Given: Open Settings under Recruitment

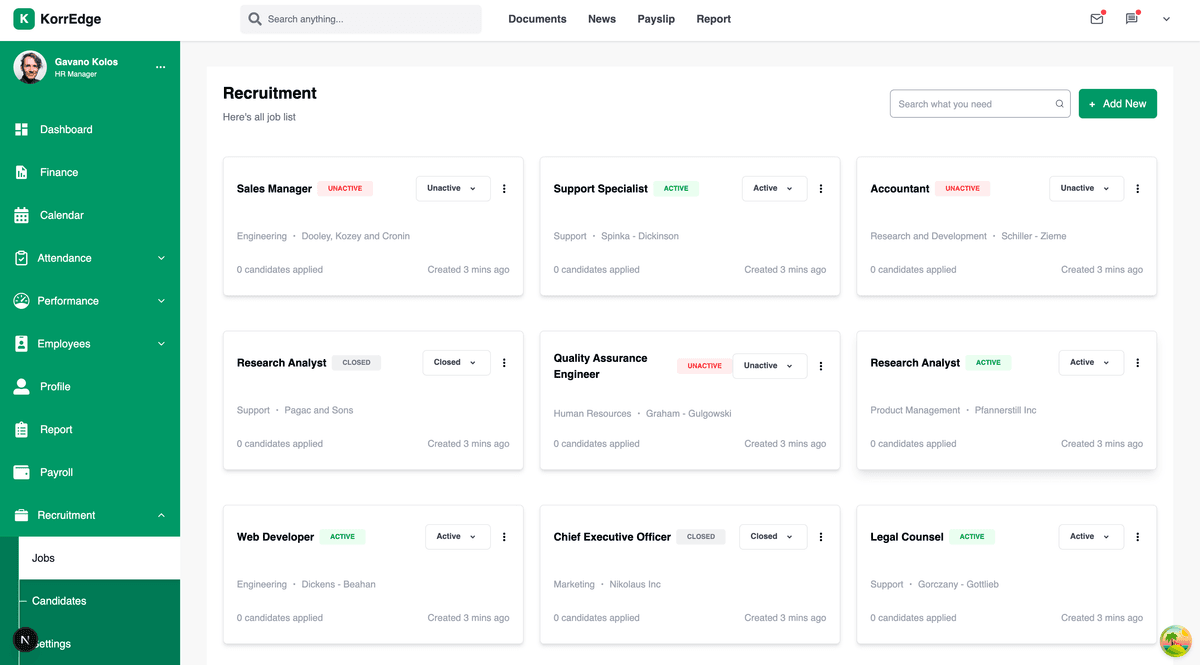Looking at the screenshot, I should pyautogui.click(x=52, y=643).
